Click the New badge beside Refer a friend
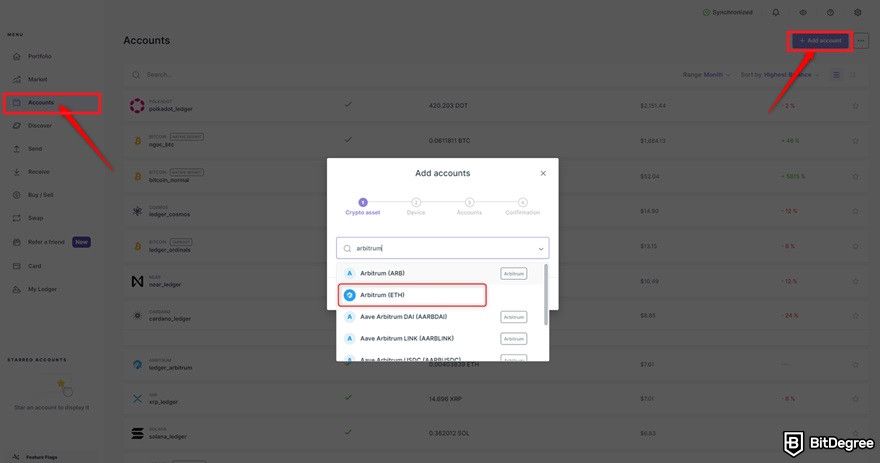Screen dimensions: 880x463 pyautogui.click(x=81, y=242)
